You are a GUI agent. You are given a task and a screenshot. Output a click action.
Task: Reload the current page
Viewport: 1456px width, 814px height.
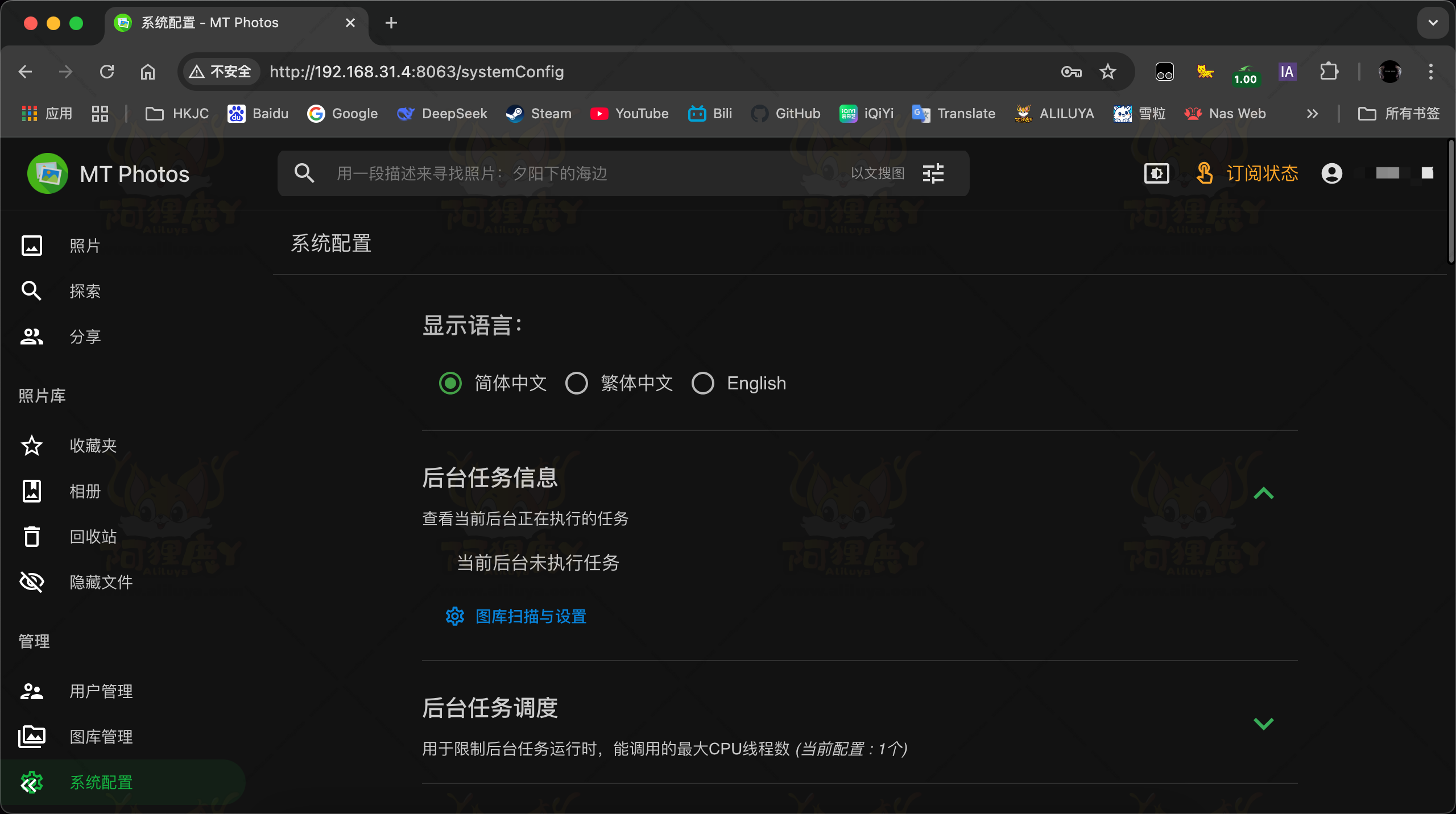pos(107,72)
